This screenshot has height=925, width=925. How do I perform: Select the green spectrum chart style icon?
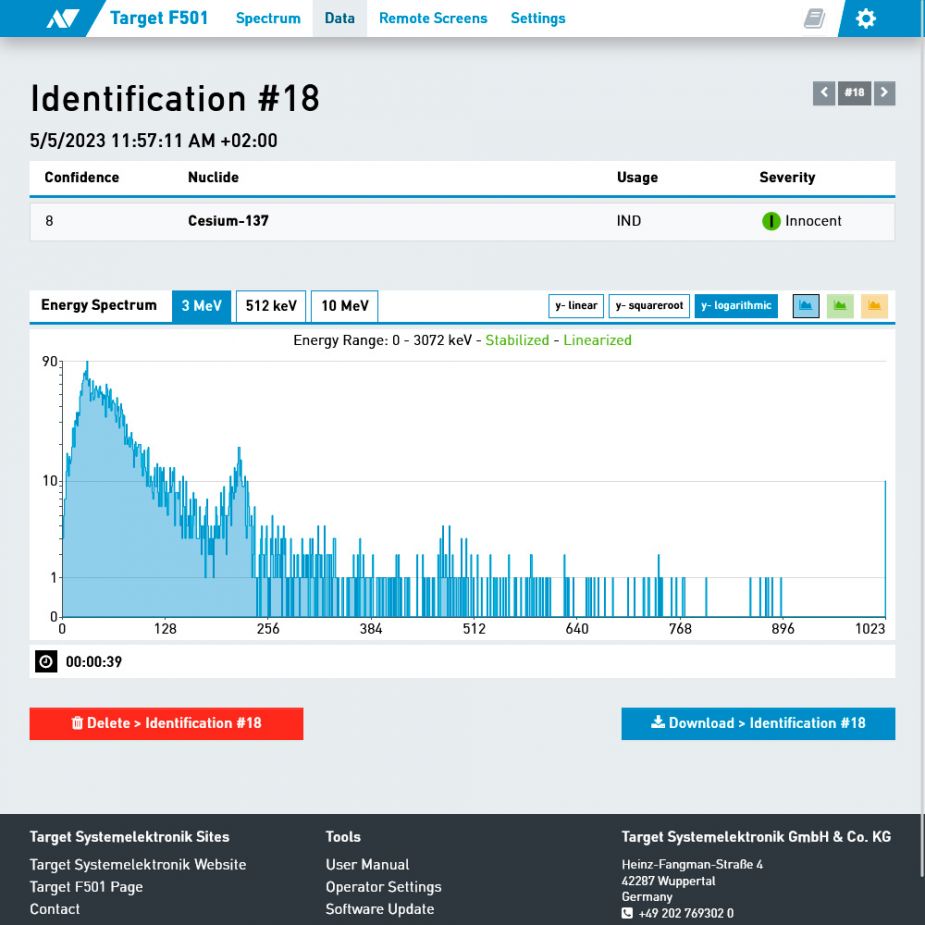point(840,306)
